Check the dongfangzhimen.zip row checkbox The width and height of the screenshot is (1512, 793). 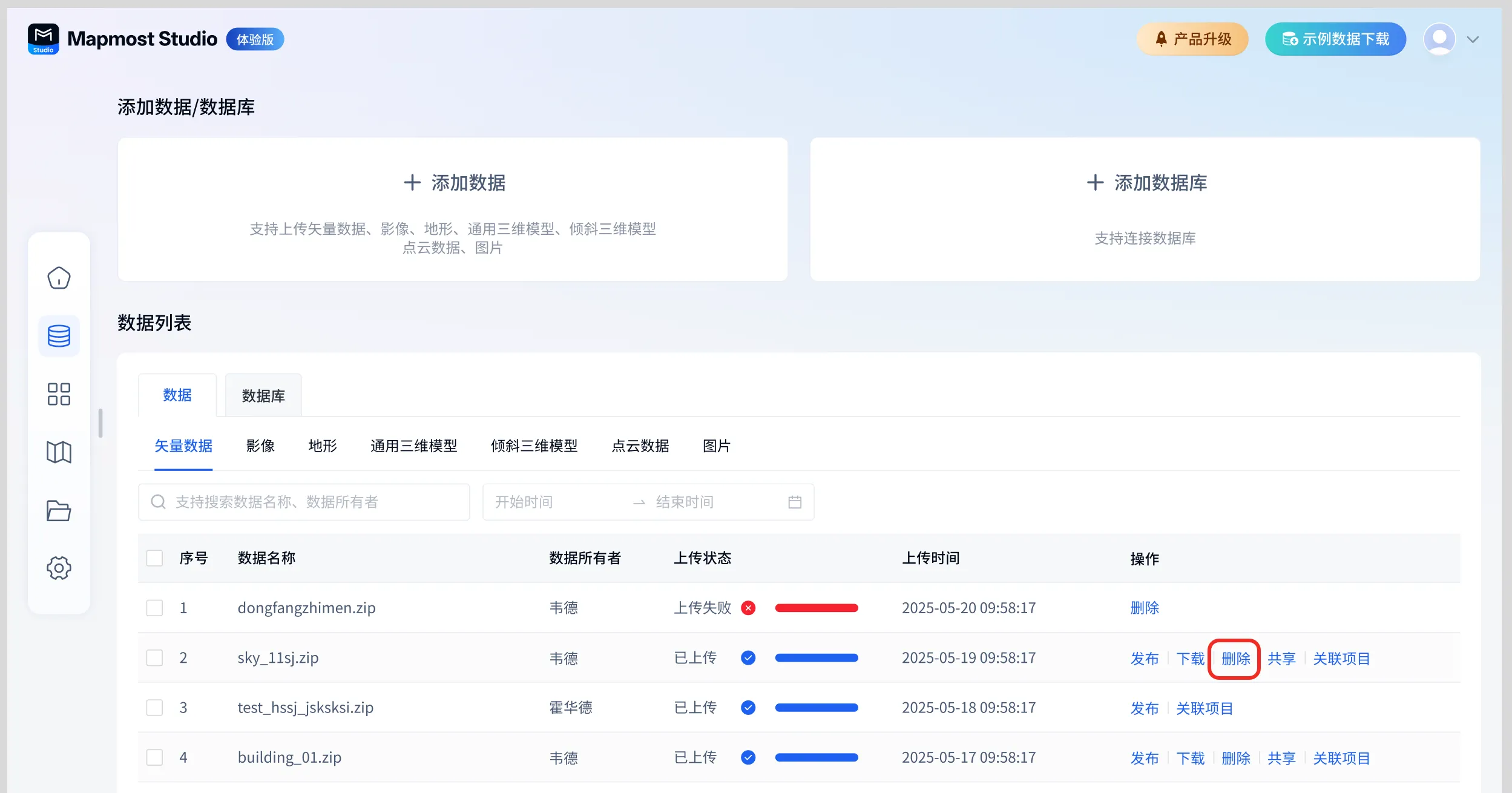pos(155,608)
